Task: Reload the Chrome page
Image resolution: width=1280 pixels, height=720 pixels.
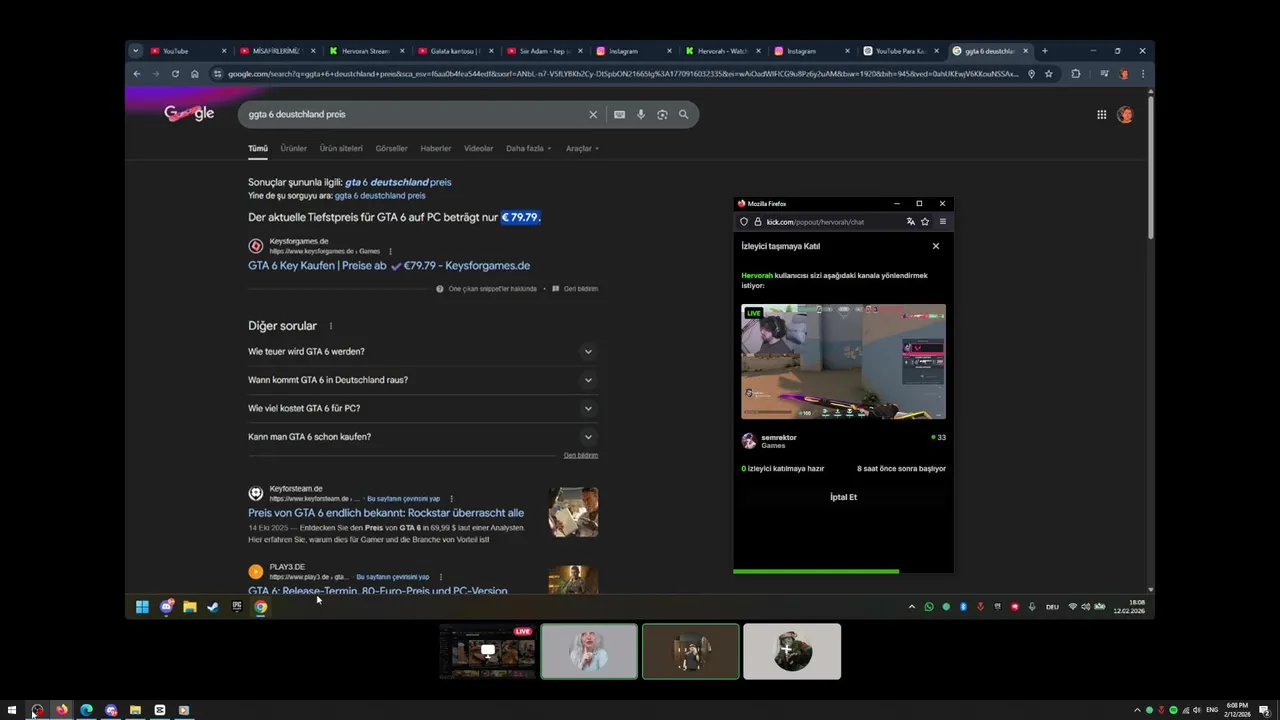Action: 175,73
